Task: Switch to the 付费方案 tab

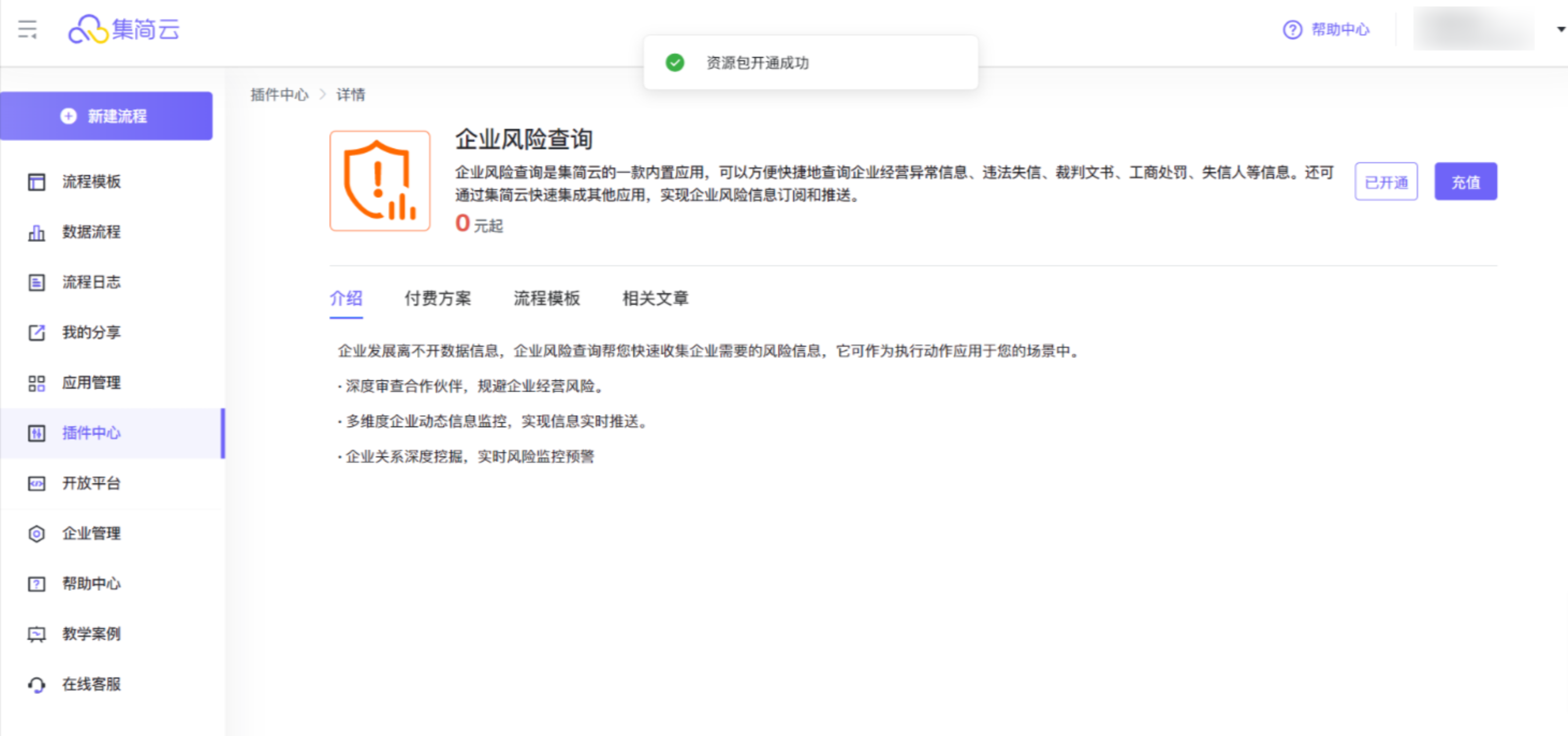Action: (x=438, y=298)
